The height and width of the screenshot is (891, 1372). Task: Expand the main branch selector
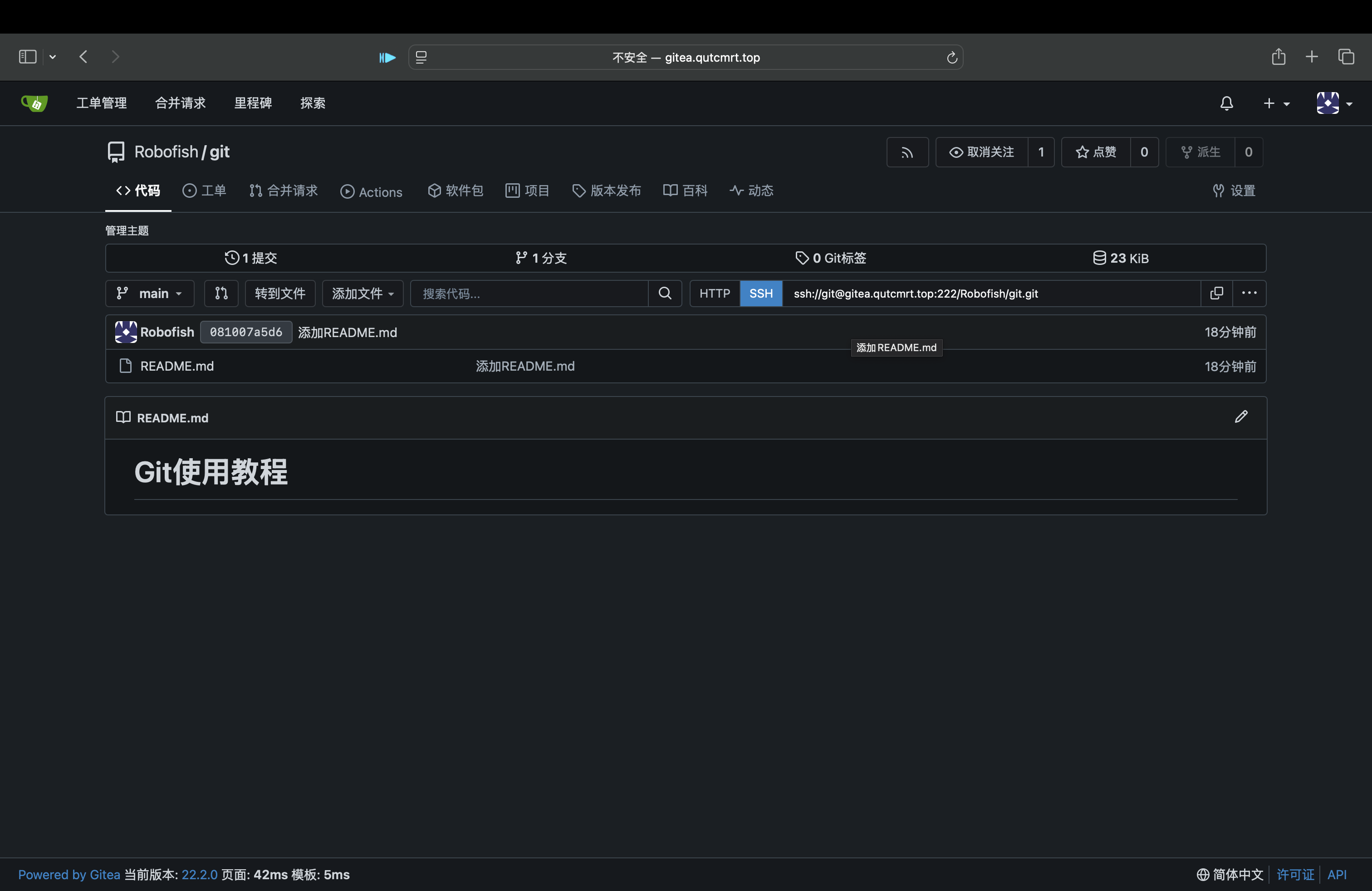point(150,294)
